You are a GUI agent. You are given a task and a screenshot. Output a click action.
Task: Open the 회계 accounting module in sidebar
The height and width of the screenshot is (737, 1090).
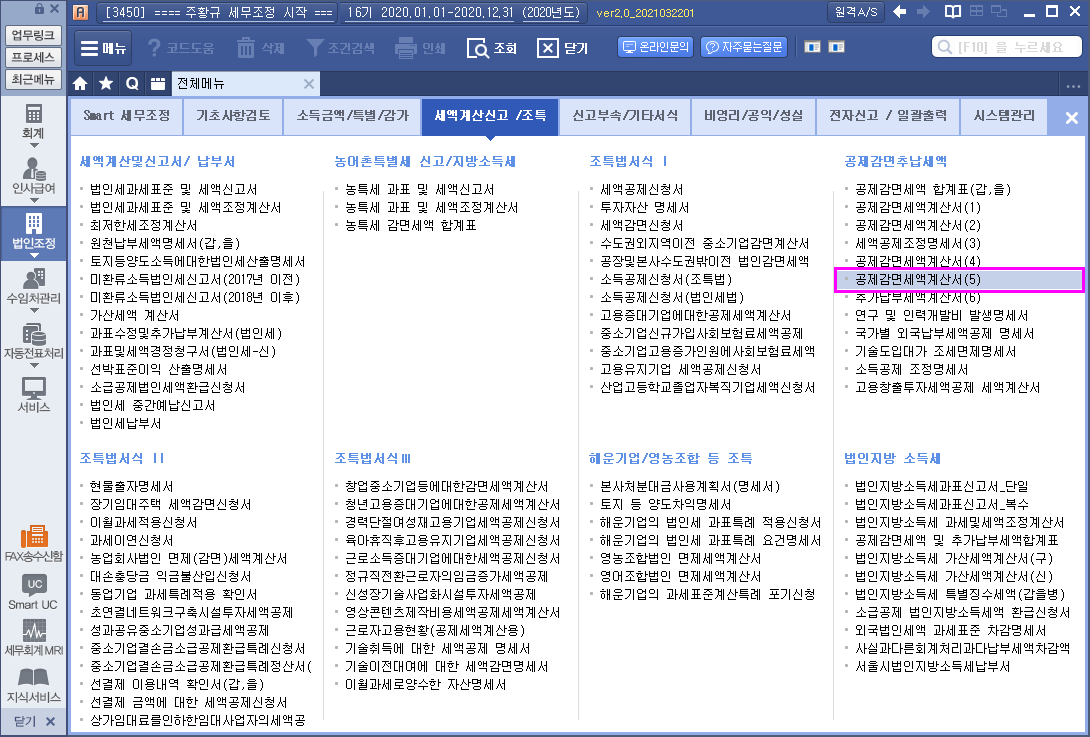pos(33,120)
